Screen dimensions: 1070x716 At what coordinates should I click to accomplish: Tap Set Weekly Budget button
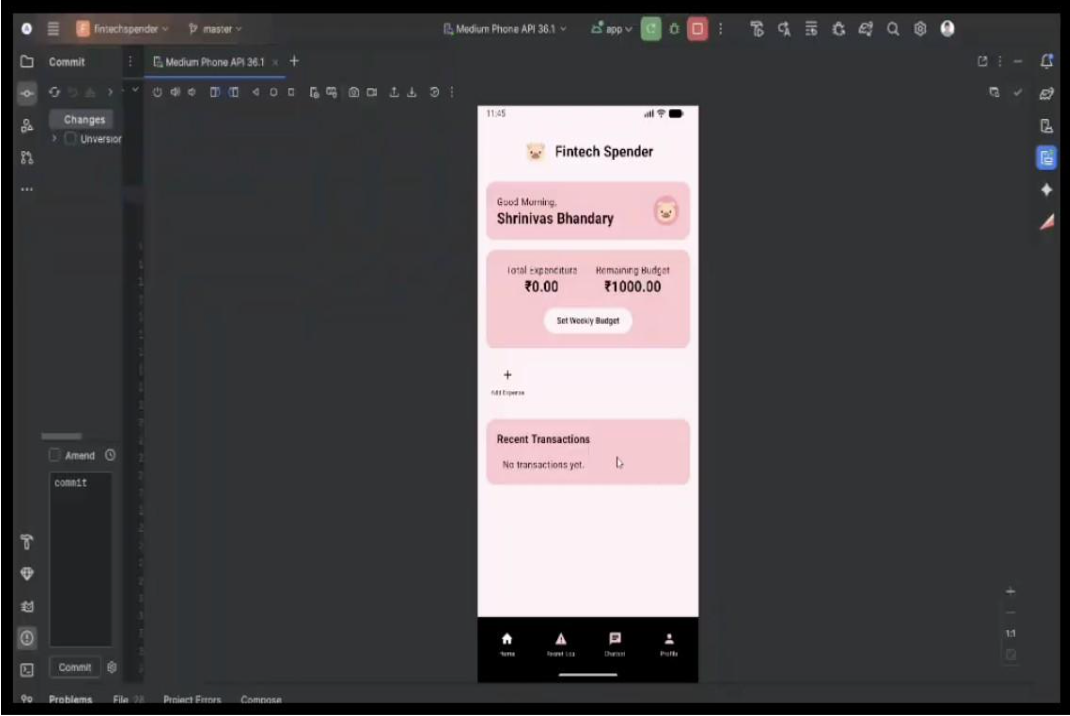pos(588,320)
